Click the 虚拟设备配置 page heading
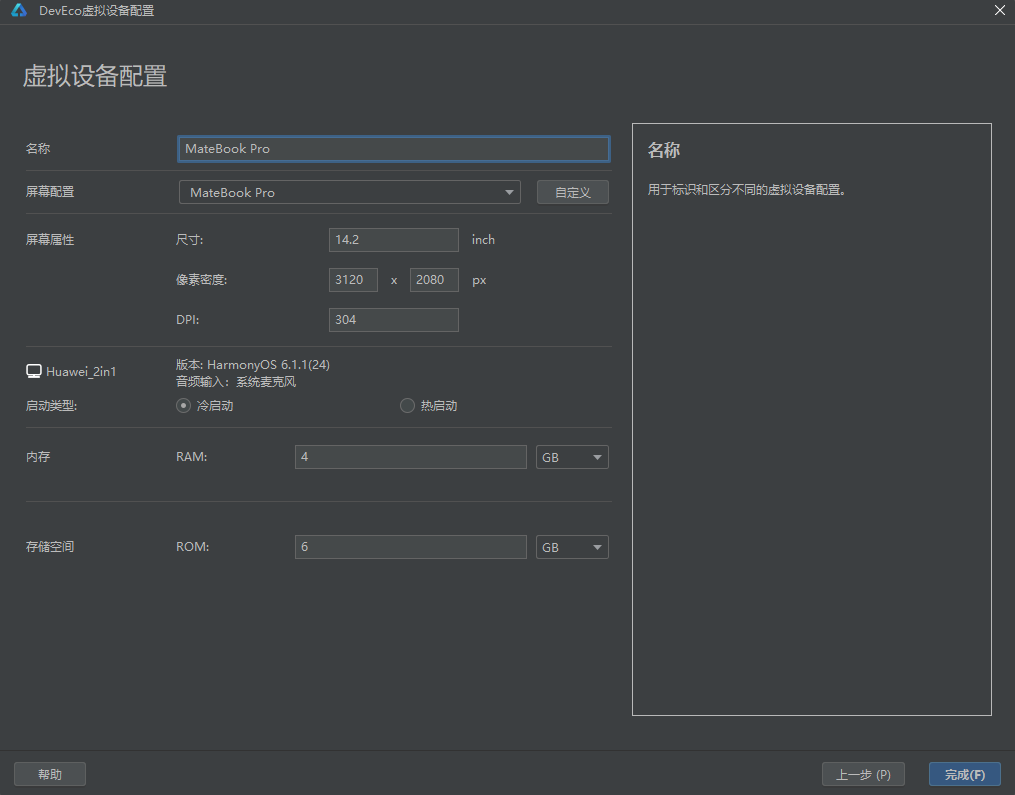 click(x=95, y=76)
